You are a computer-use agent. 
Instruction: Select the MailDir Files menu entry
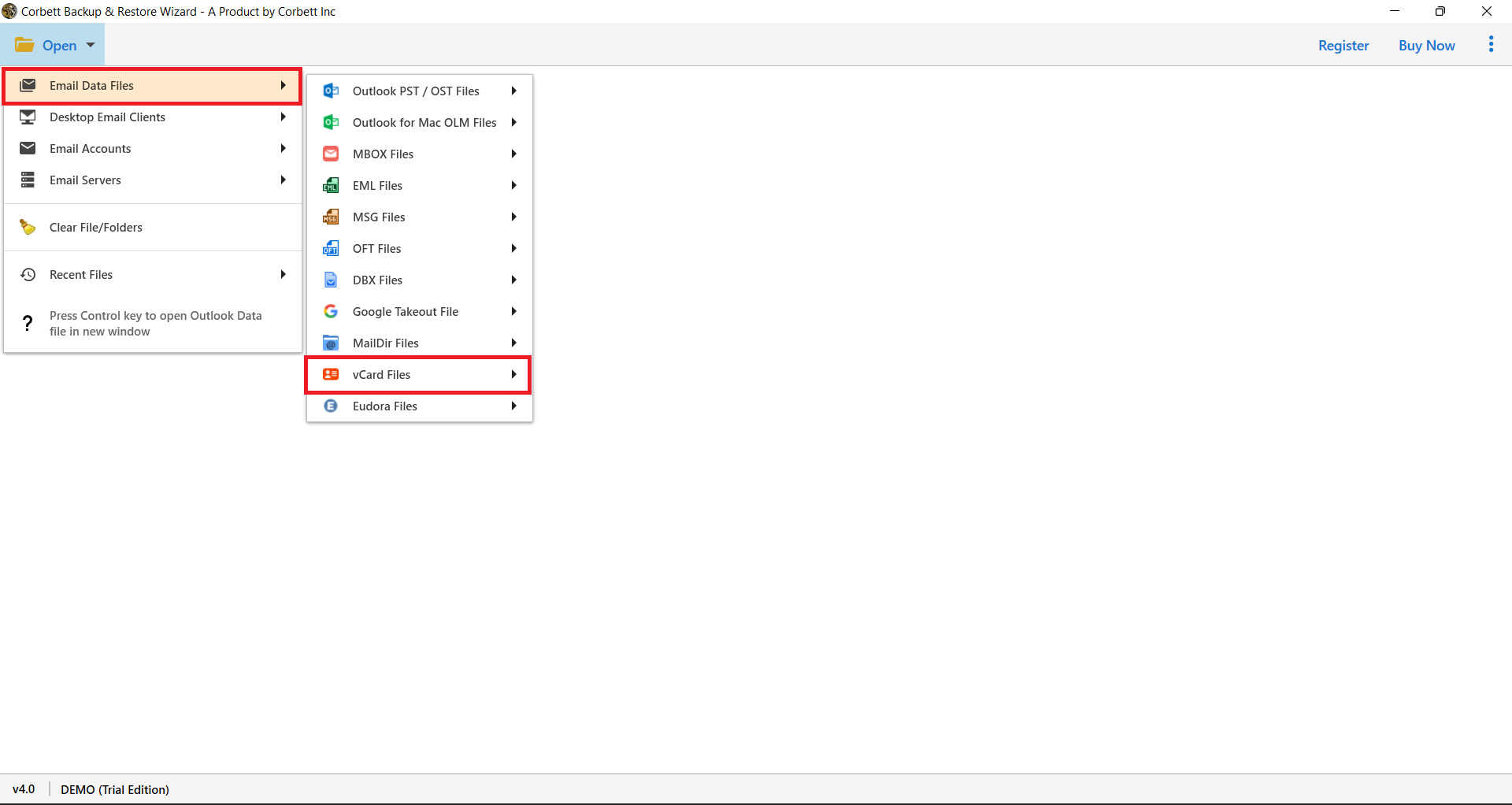(419, 343)
